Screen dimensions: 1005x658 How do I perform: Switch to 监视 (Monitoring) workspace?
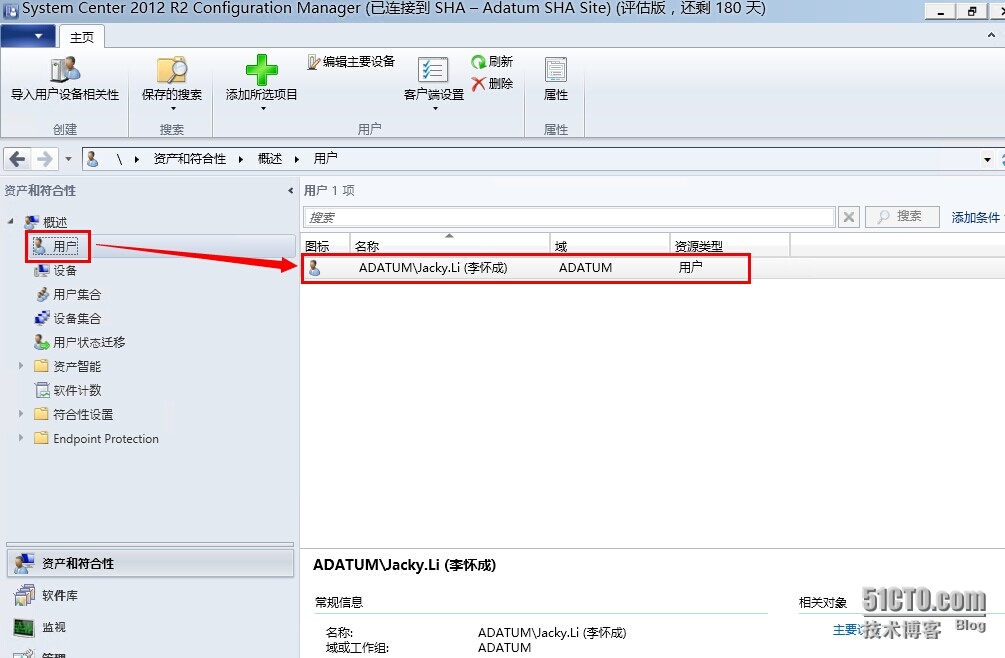(150, 627)
